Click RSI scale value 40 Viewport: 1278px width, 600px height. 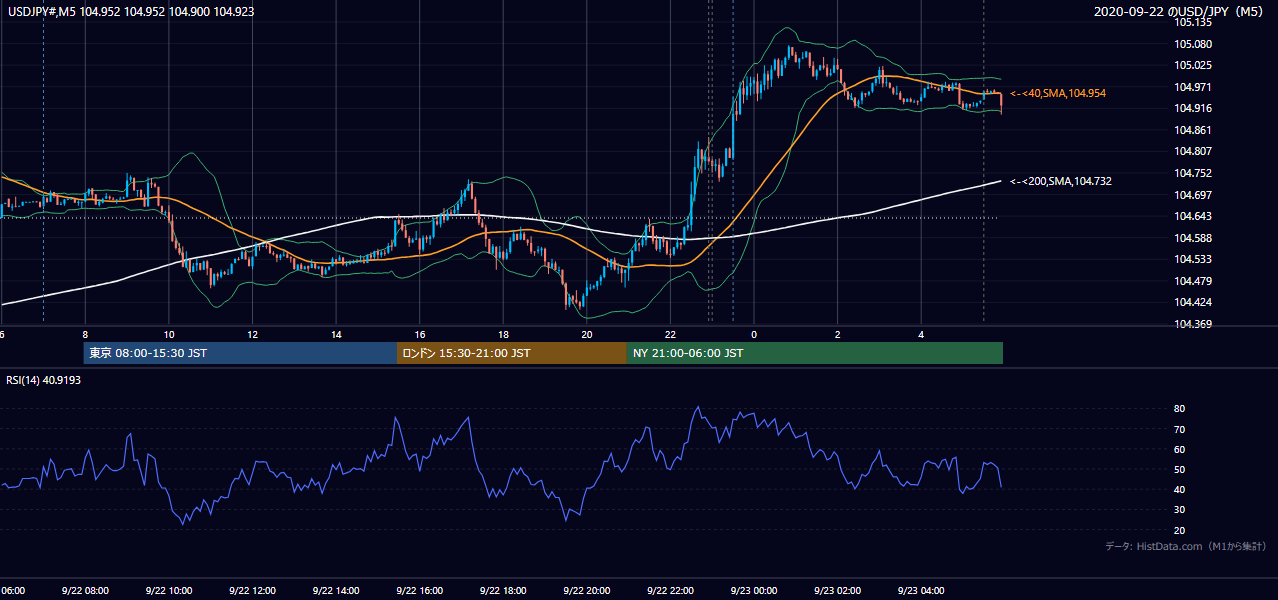tap(1180, 489)
